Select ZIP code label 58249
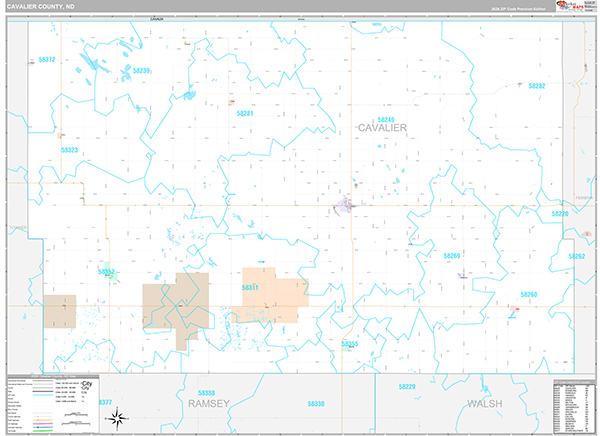600x436 pixels. click(386, 119)
